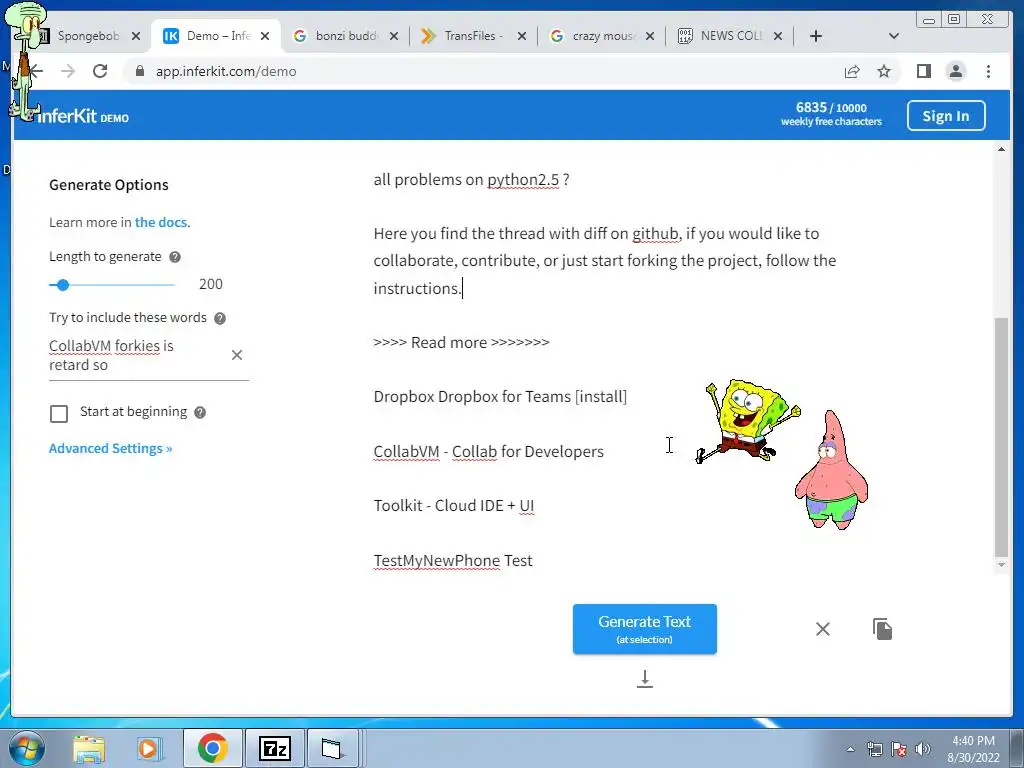Click the include these words text field
This screenshot has width=1024, height=768.
136,355
